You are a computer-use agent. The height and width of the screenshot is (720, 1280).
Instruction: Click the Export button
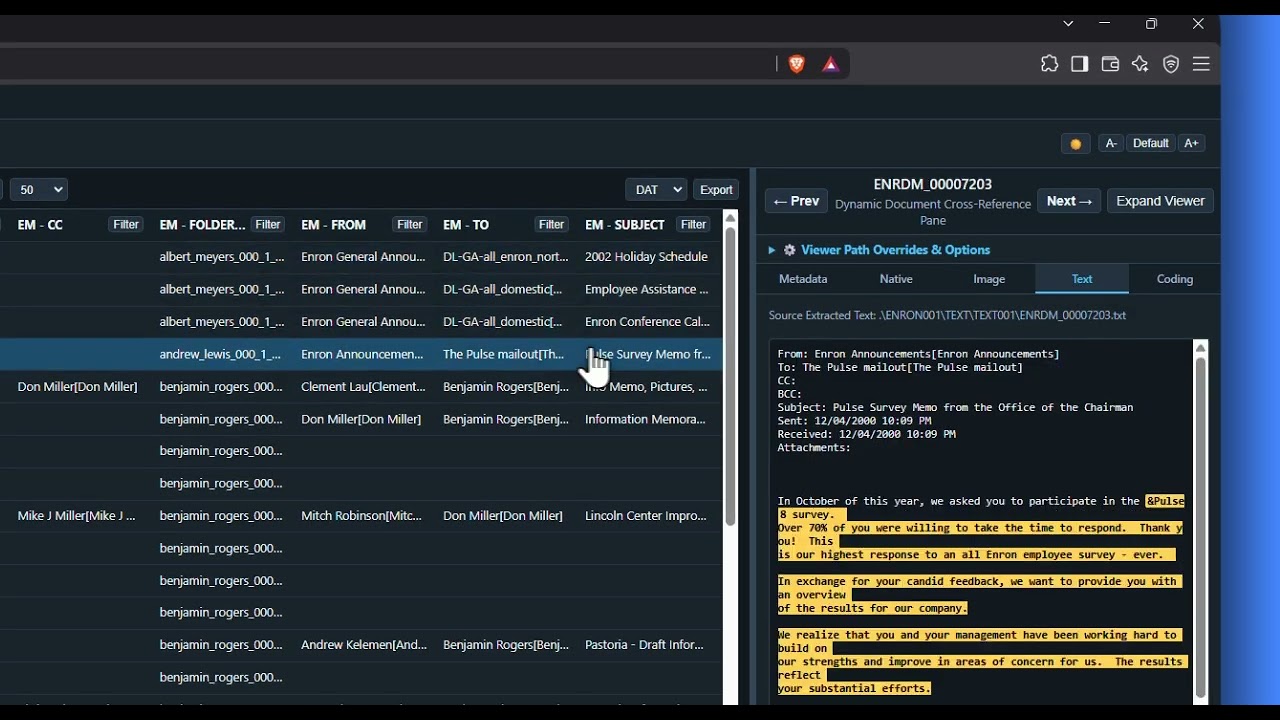click(x=716, y=189)
